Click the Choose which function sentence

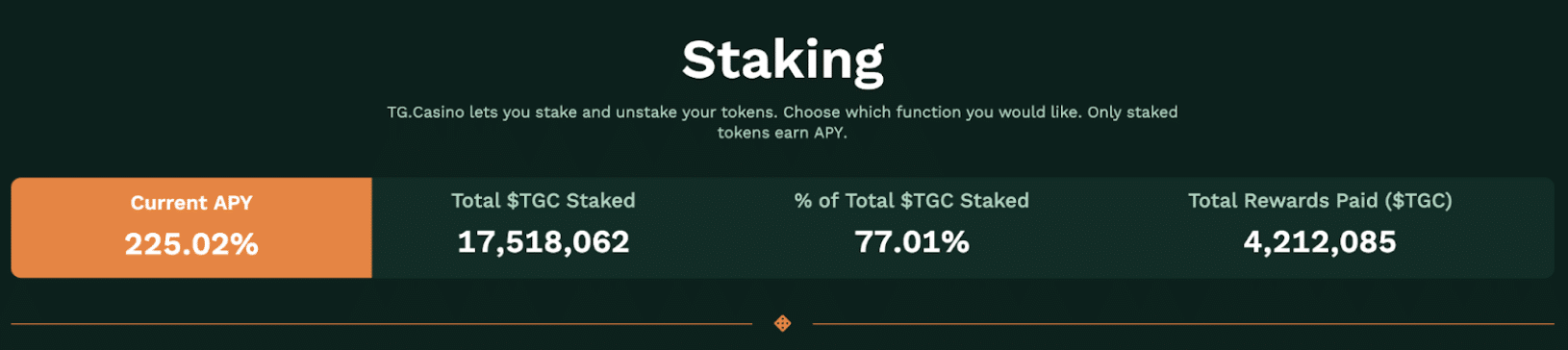pos(931,112)
